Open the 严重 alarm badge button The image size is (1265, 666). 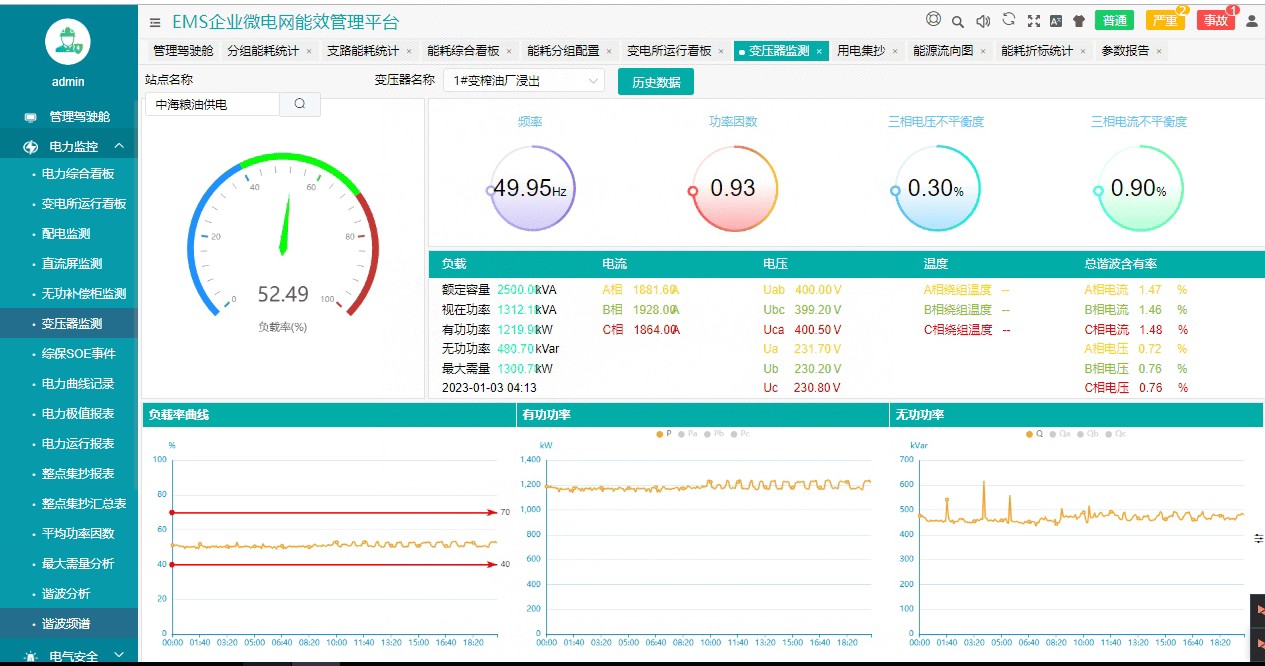point(1164,21)
